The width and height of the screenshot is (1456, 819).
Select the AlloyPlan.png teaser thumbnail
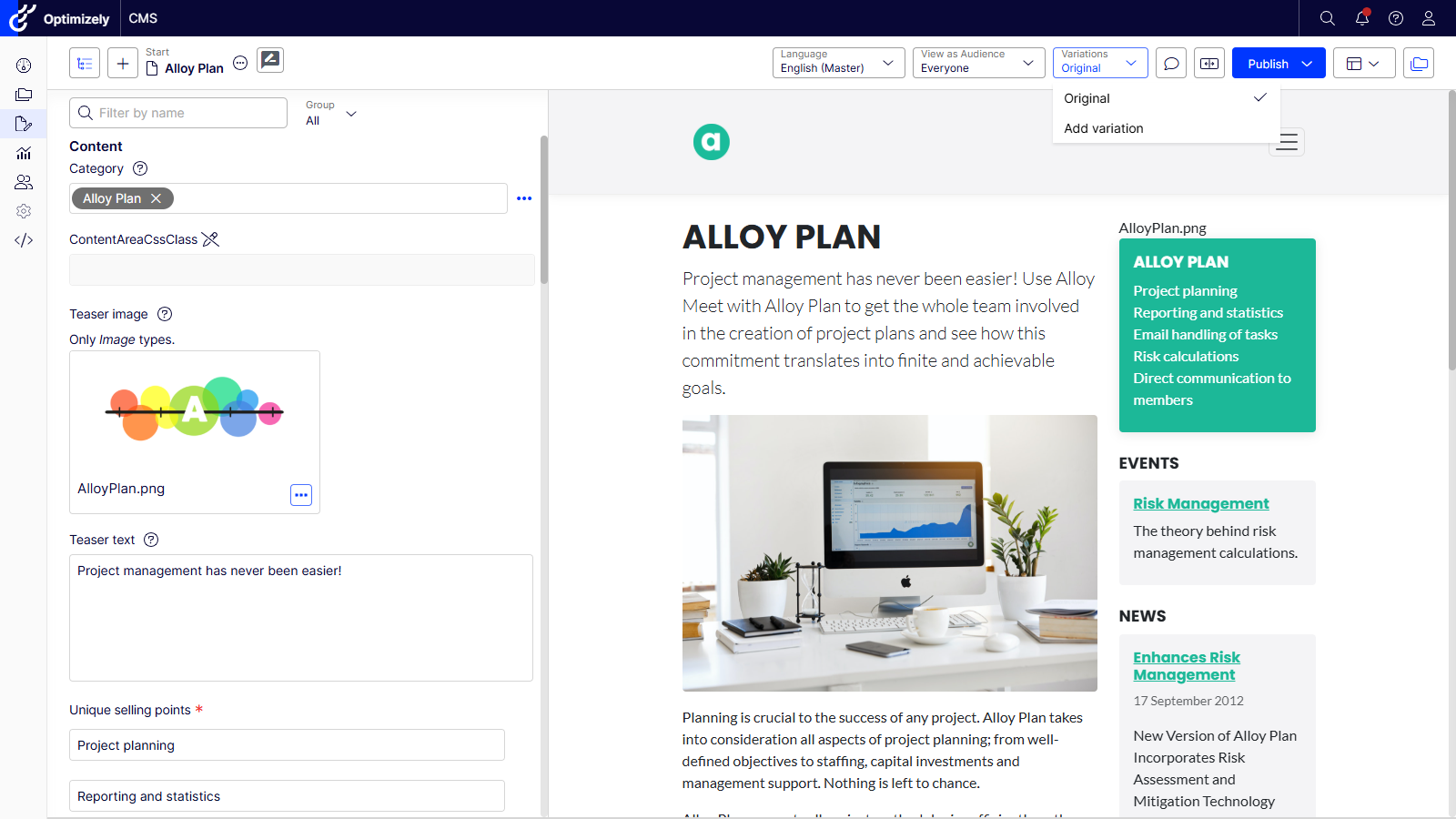pyautogui.click(x=195, y=411)
